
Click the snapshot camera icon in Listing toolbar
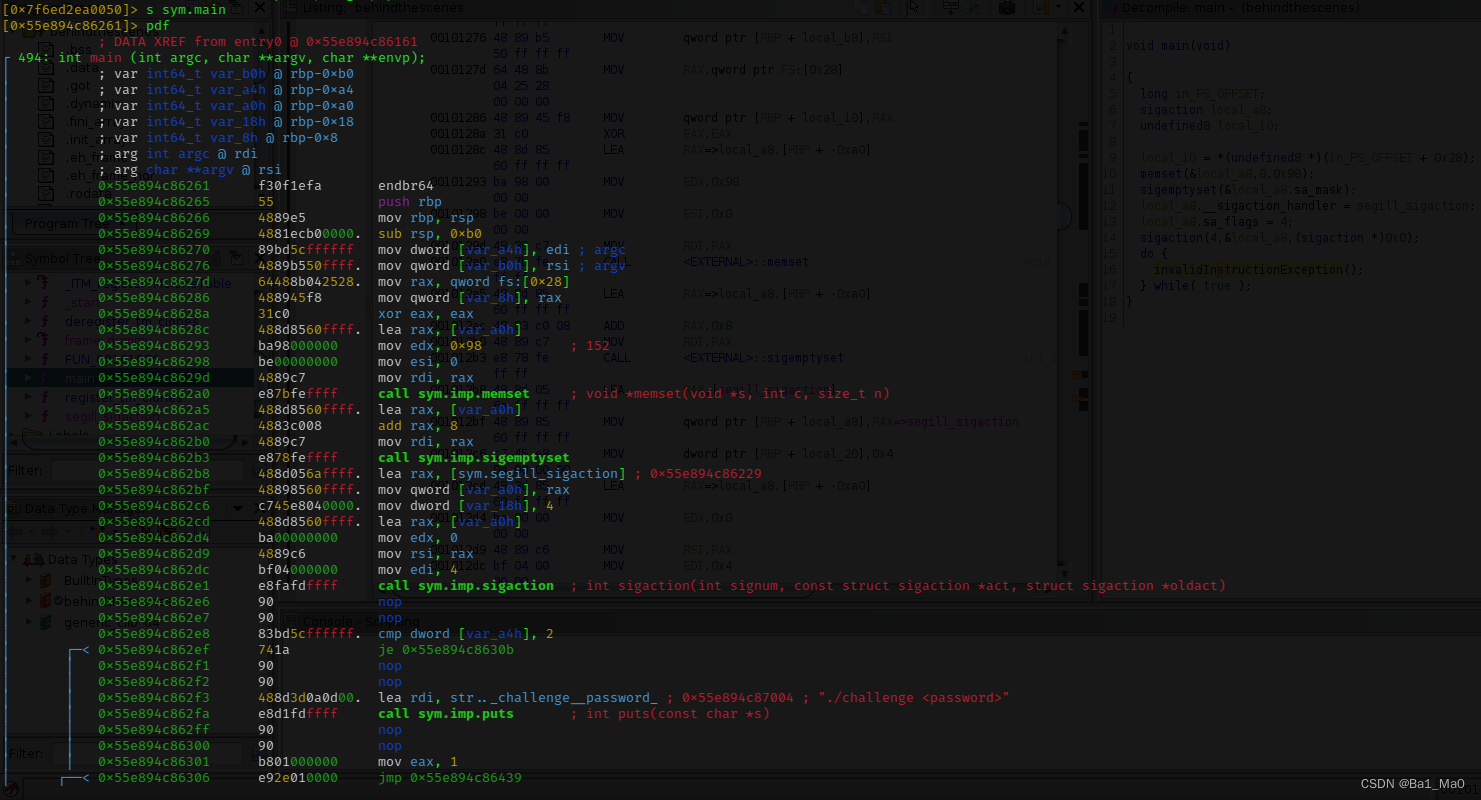click(1007, 7)
